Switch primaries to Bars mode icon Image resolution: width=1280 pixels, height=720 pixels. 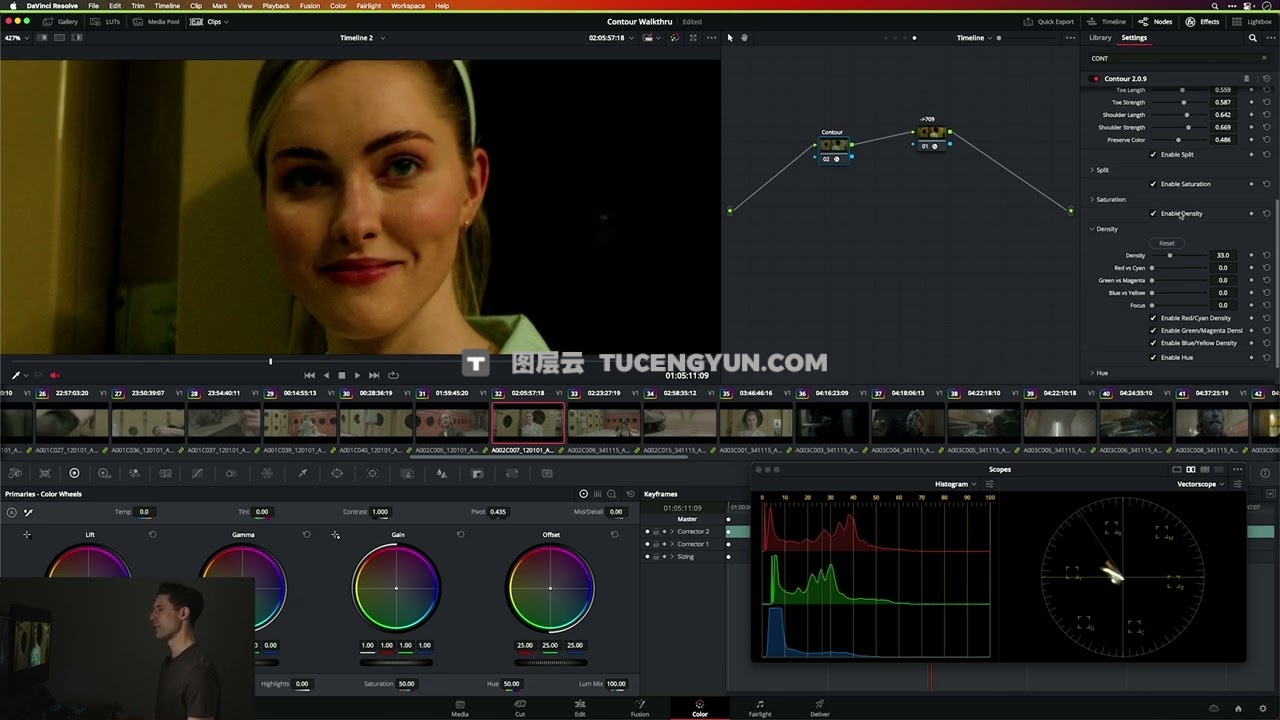(598, 494)
